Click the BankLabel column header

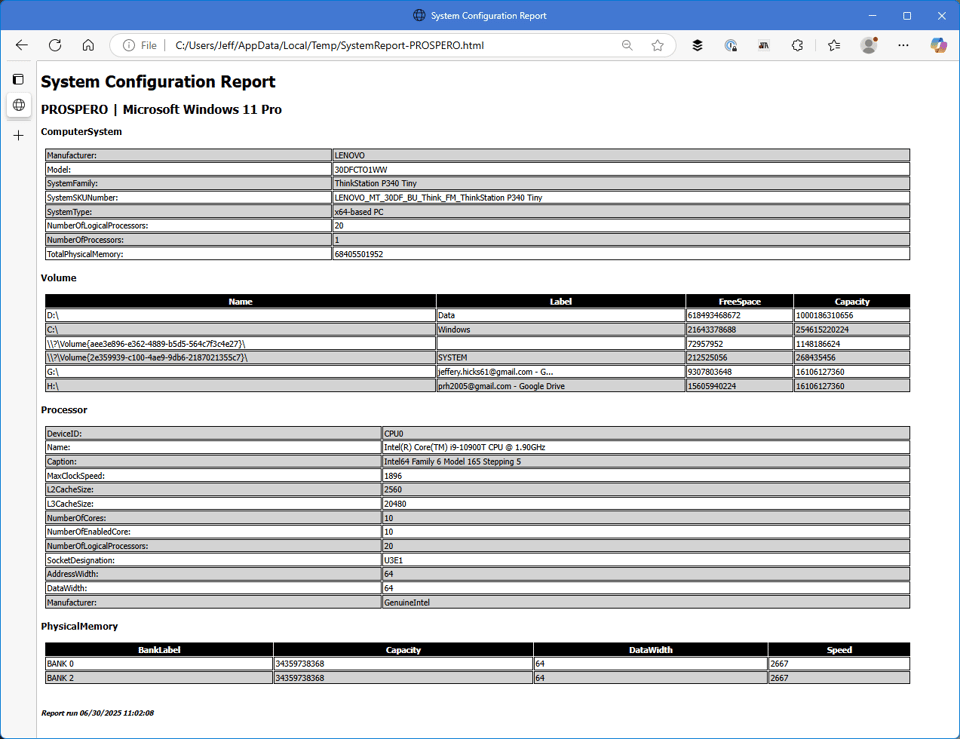tap(159, 650)
